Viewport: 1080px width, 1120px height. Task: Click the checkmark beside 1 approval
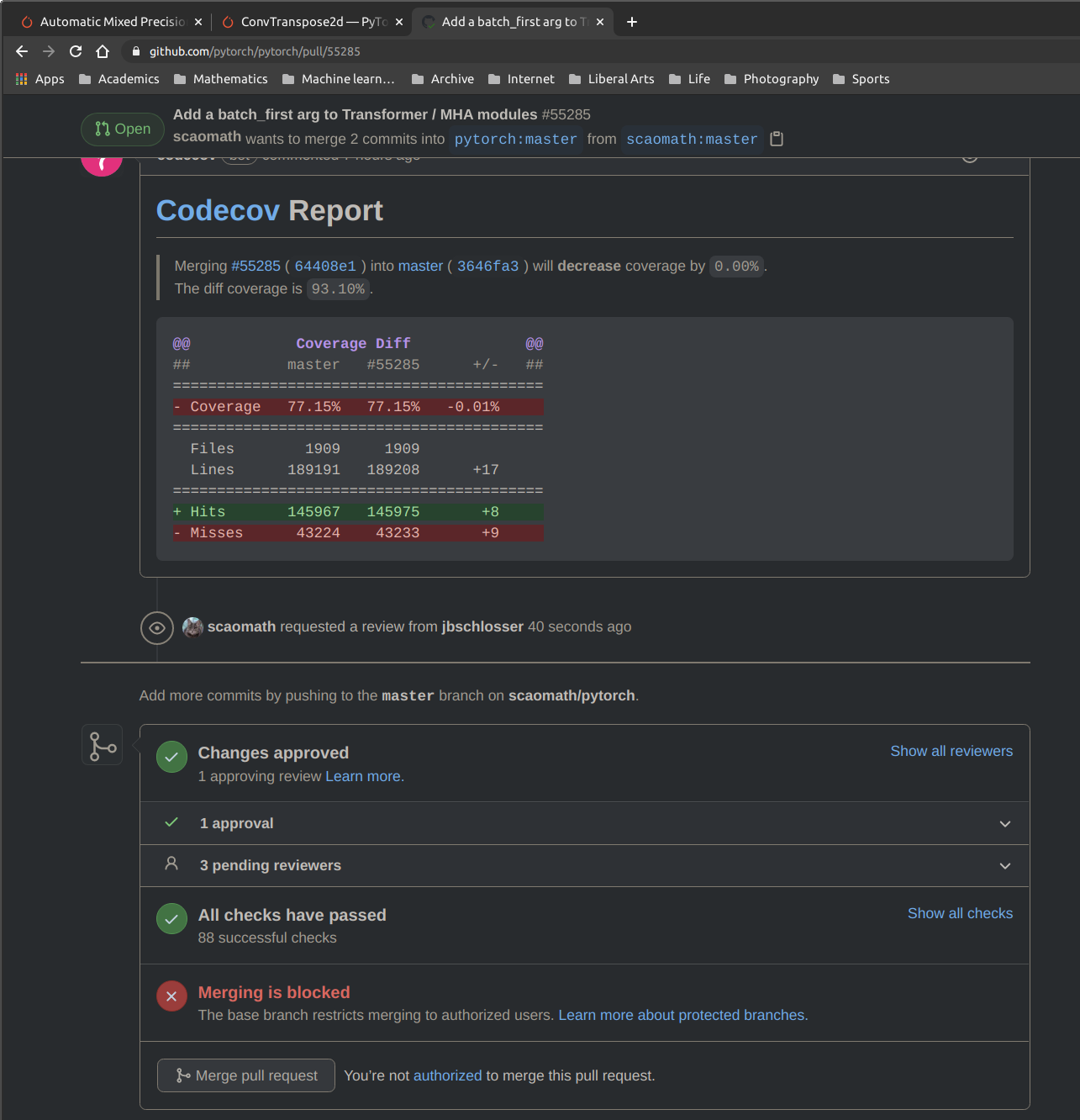pyautogui.click(x=171, y=822)
